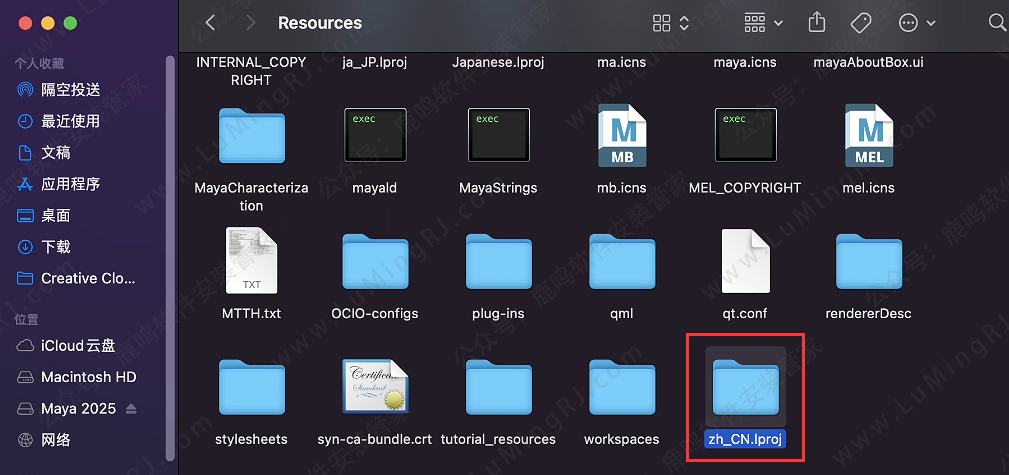Click the Tags toolbar icon

[x=860, y=22]
